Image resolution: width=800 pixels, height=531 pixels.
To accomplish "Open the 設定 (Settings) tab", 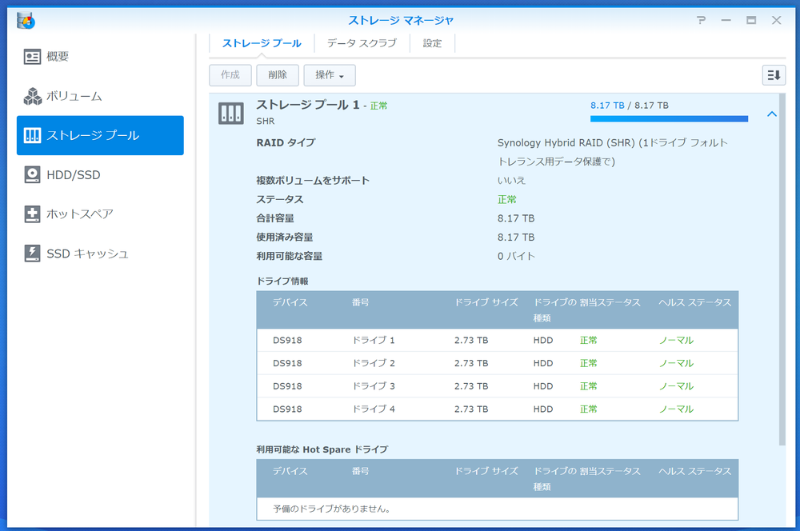I will 432,43.
